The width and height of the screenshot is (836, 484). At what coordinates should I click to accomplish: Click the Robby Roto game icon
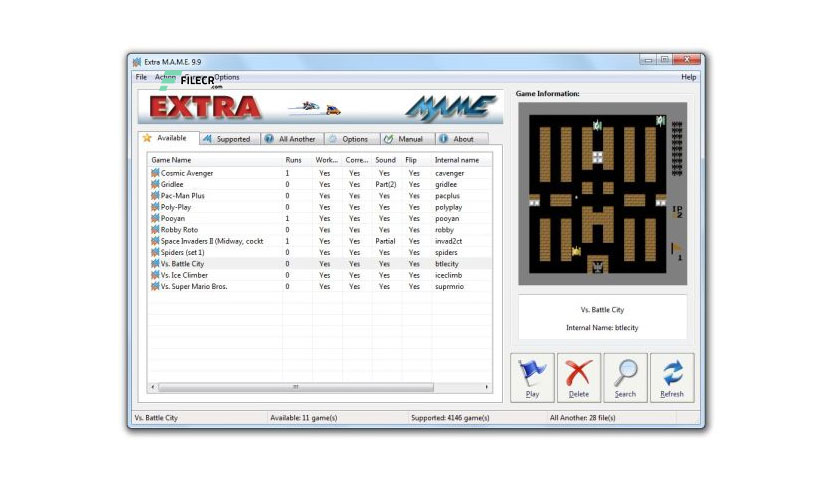pyautogui.click(x=155, y=229)
